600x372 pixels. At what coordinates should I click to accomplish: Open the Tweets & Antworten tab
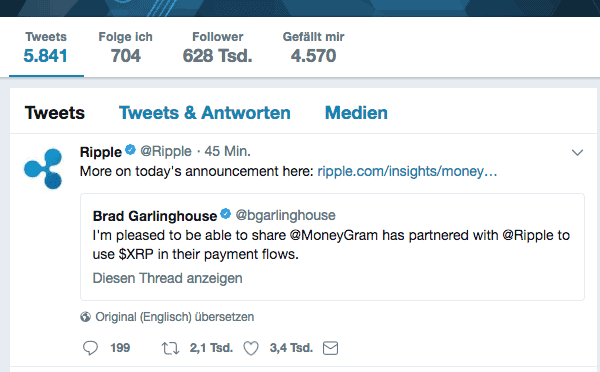pyautogui.click(x=205, y=113)
